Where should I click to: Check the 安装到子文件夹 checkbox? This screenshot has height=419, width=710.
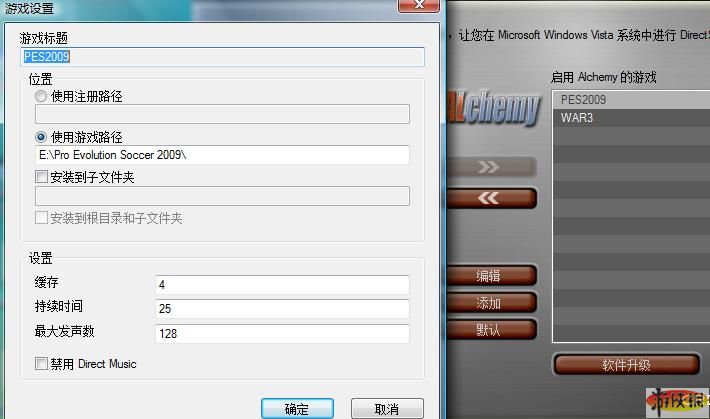[41, 177]
